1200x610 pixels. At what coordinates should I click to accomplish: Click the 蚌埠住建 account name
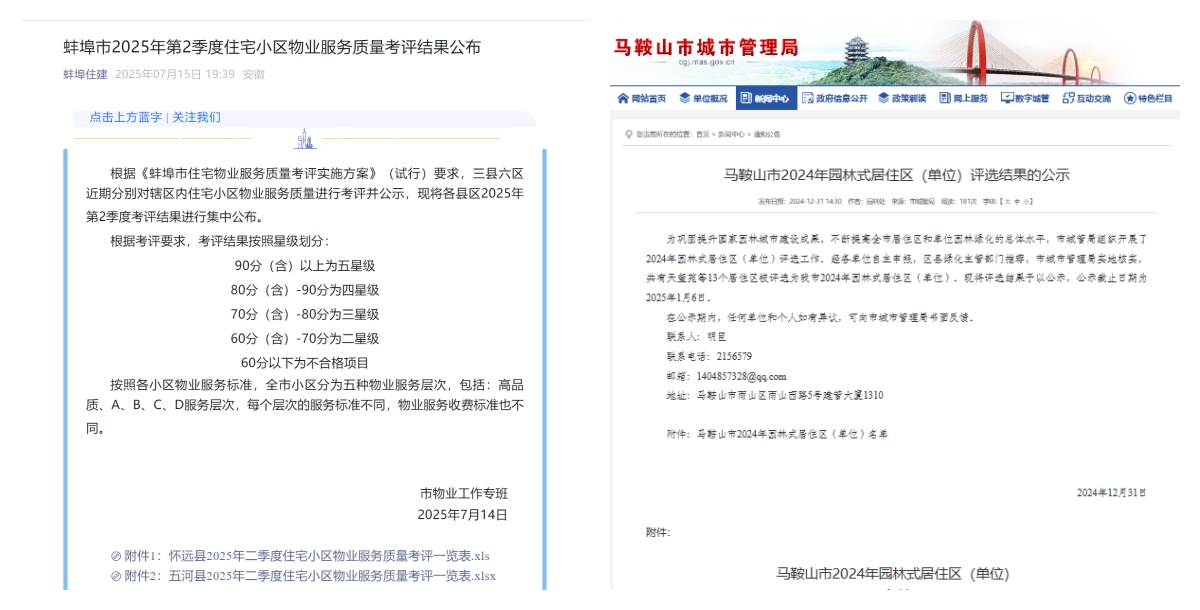coord(85,74)
